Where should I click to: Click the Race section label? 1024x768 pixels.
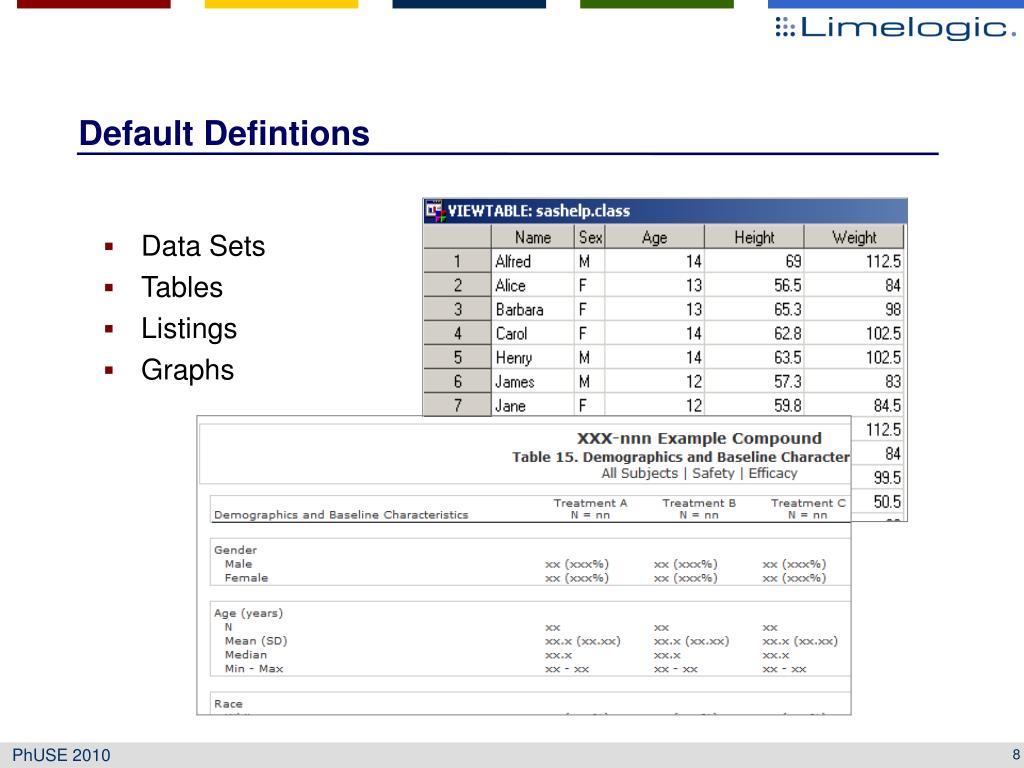coord(228,704)
